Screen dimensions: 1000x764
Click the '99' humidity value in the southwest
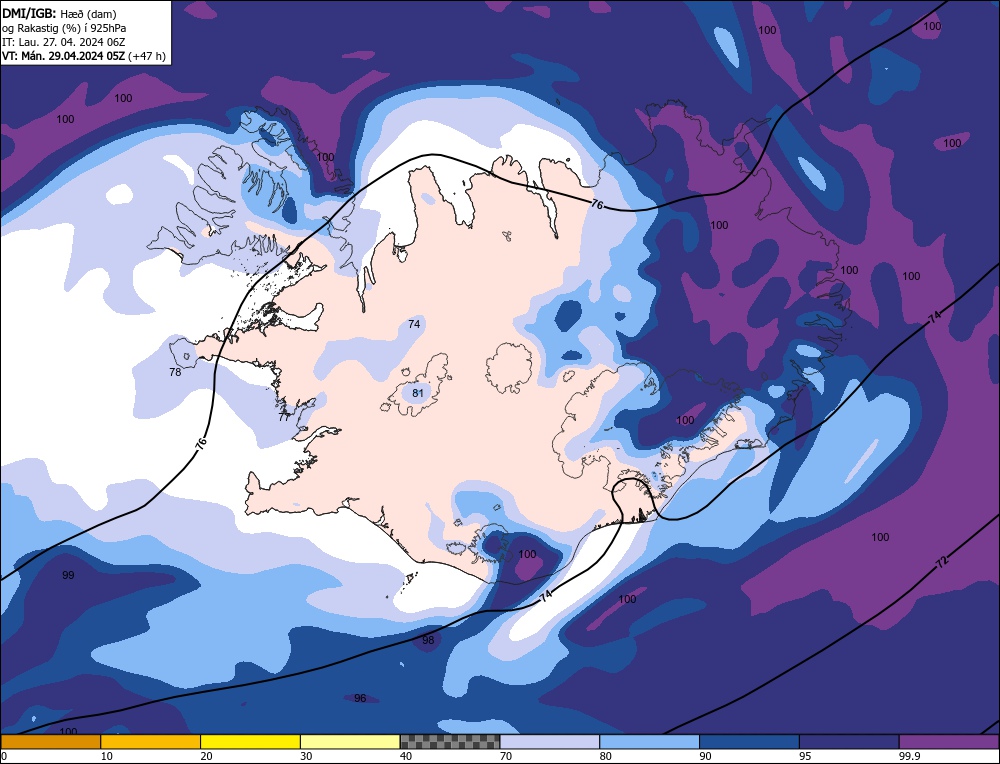point(68,575)
